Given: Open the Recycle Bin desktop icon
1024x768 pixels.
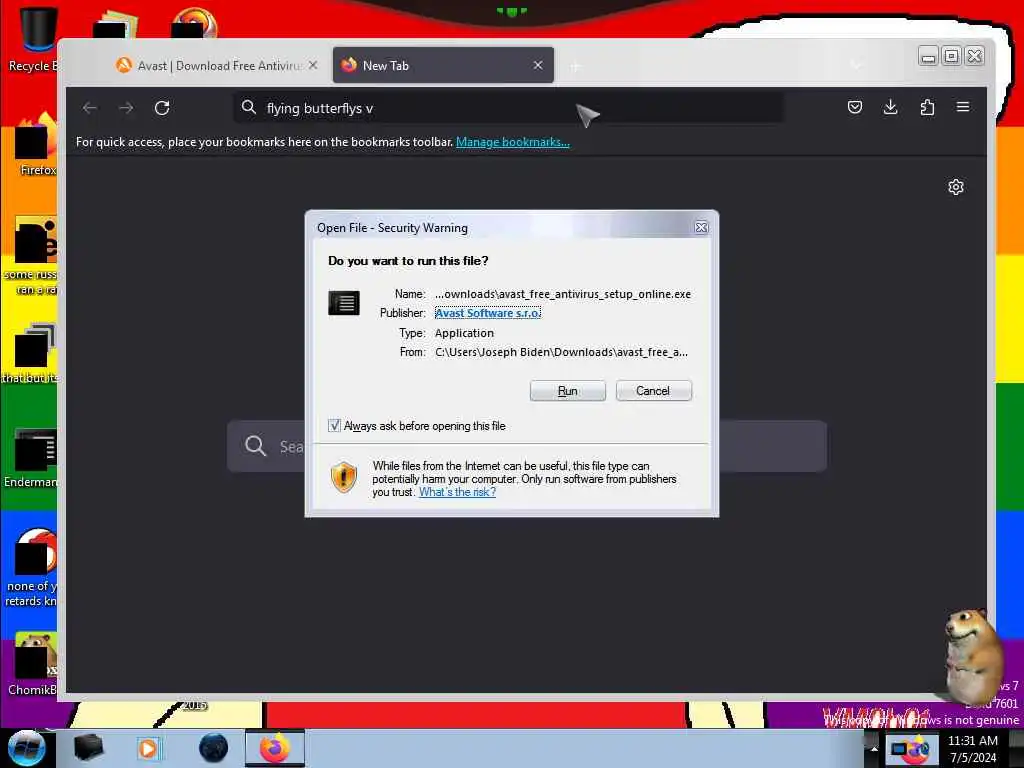Looking at the screenshot, I should click(34, 39).
